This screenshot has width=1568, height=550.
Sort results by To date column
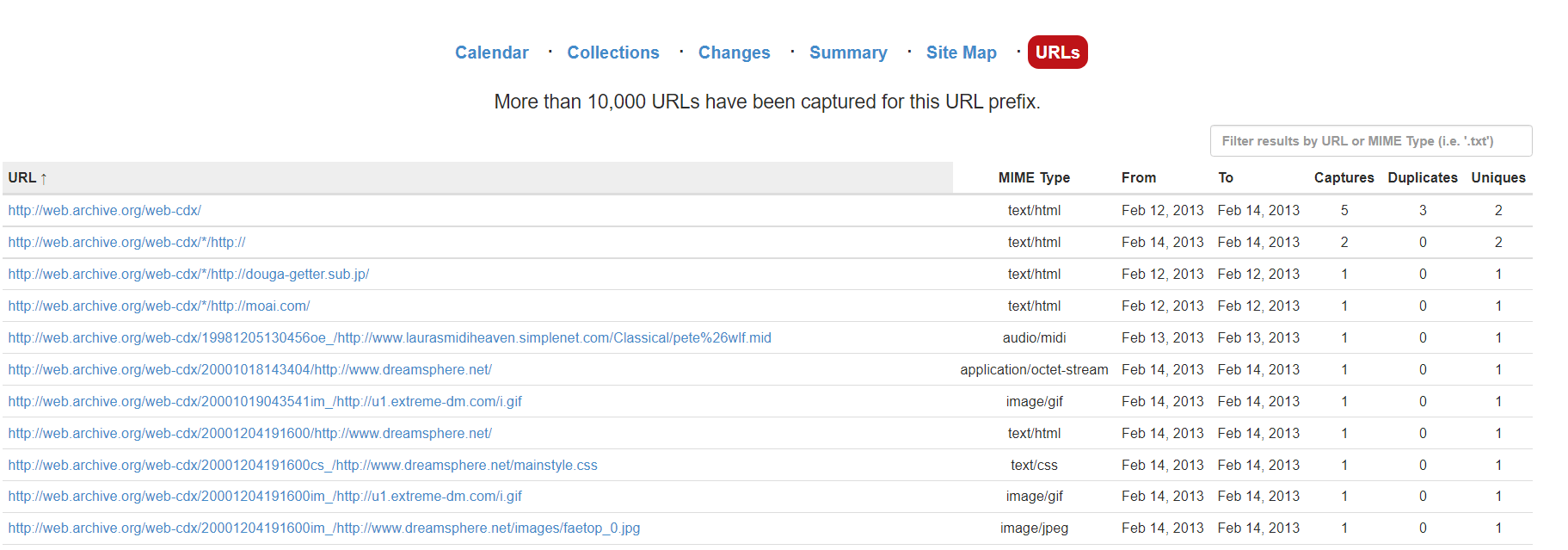tap(1226, 178)
